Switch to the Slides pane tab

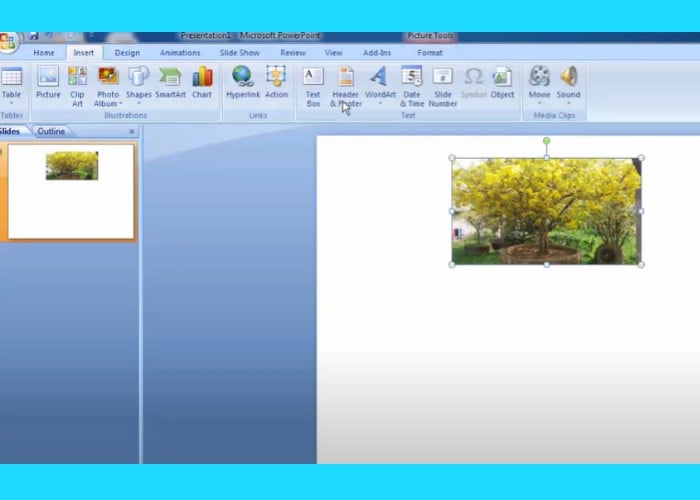click(x=12, y=131)
